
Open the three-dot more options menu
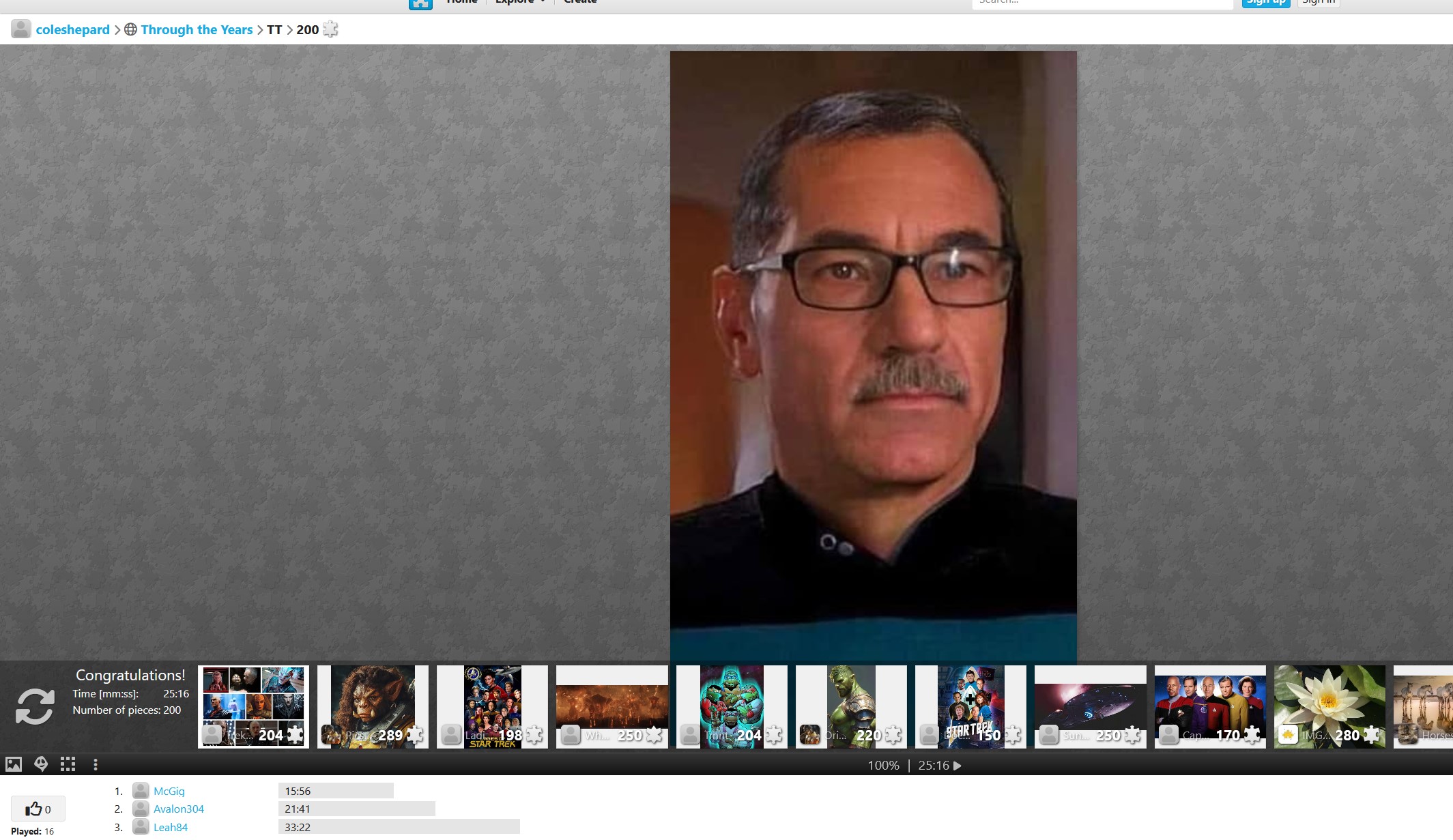(96, 764)
